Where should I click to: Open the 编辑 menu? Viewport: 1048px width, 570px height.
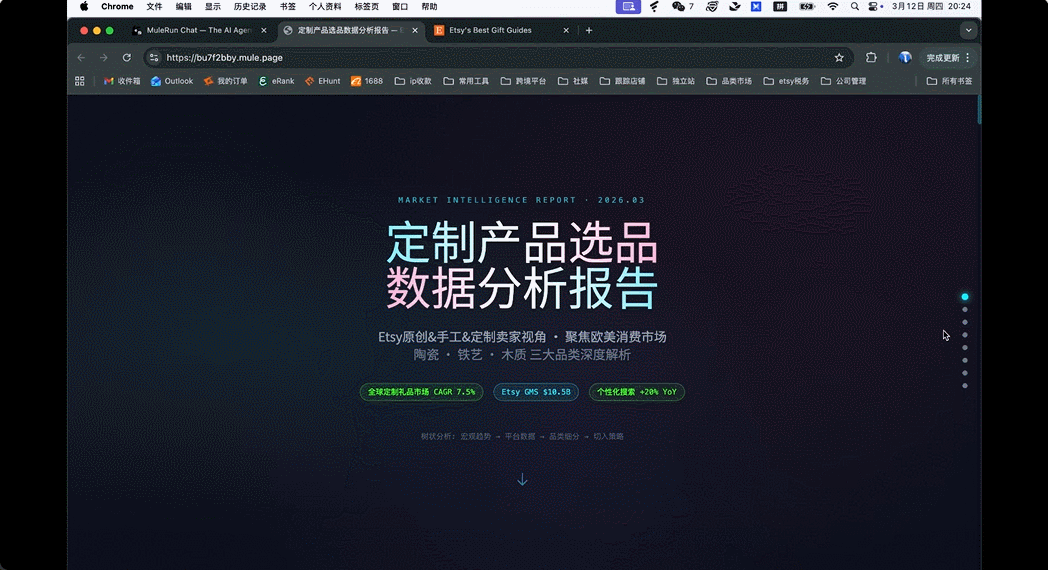click(183, 7)
